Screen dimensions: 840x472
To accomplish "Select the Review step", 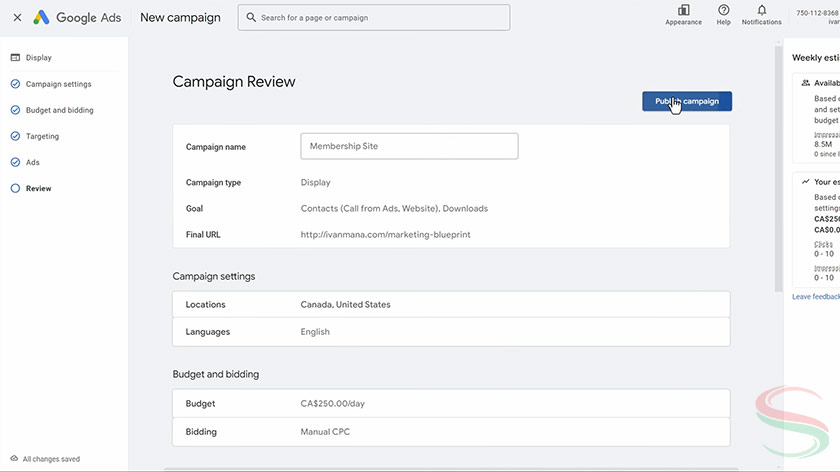I will pyautogui.click(x=38, y=188).
